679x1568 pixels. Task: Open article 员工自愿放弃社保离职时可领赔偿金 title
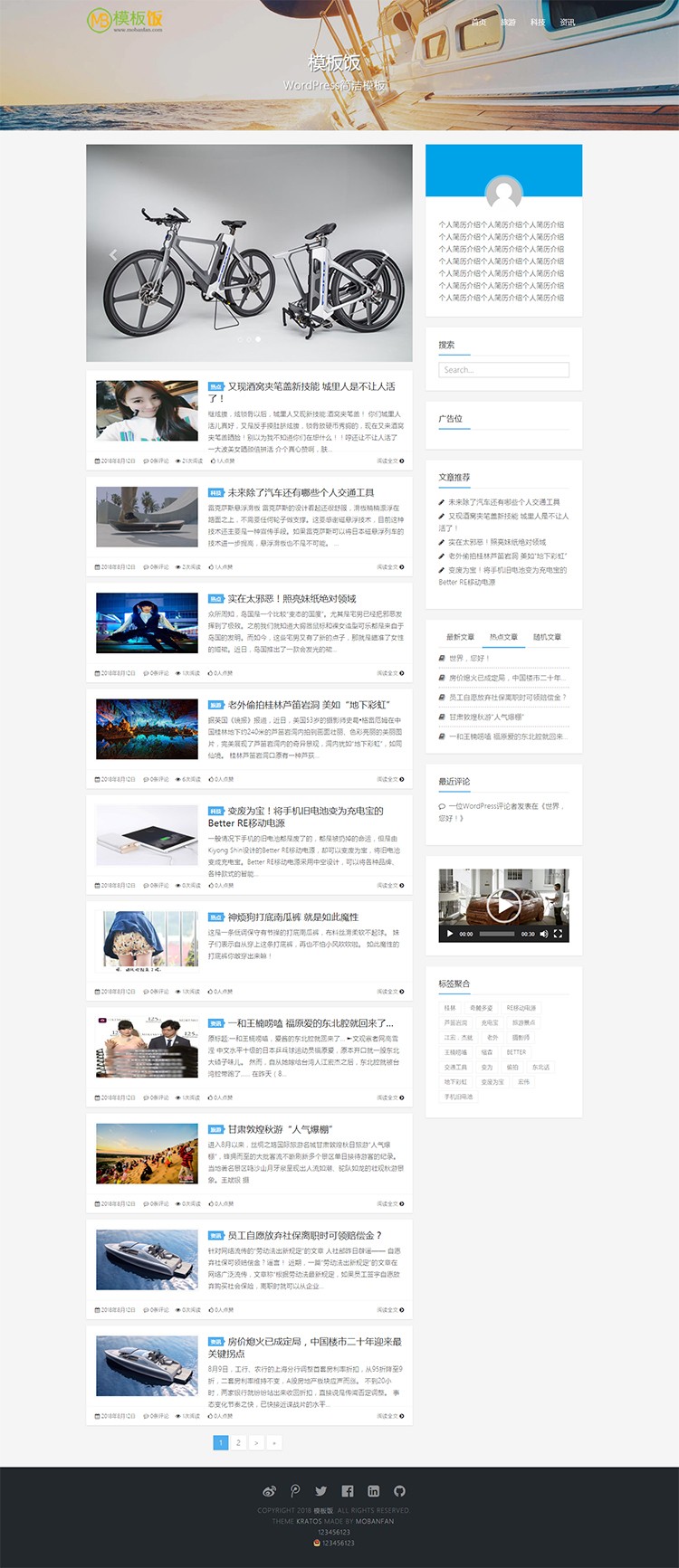(304, 1235)
